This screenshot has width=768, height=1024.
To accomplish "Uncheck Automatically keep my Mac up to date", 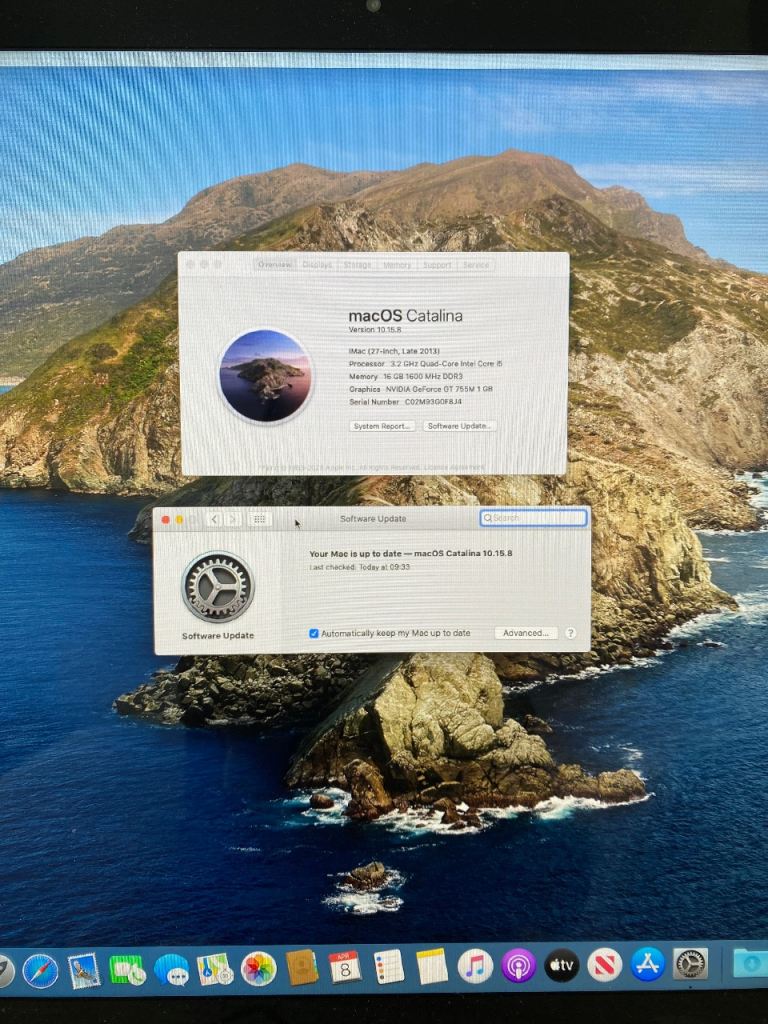I will (x=314, y=633).
